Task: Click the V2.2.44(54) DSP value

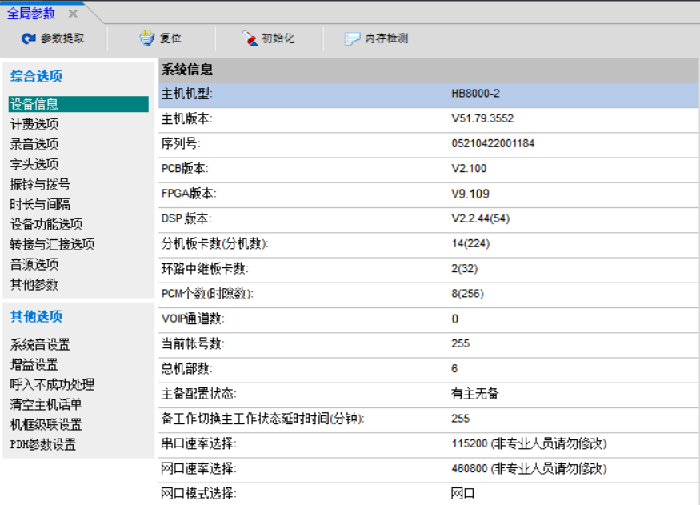Action: coord(481,218)
